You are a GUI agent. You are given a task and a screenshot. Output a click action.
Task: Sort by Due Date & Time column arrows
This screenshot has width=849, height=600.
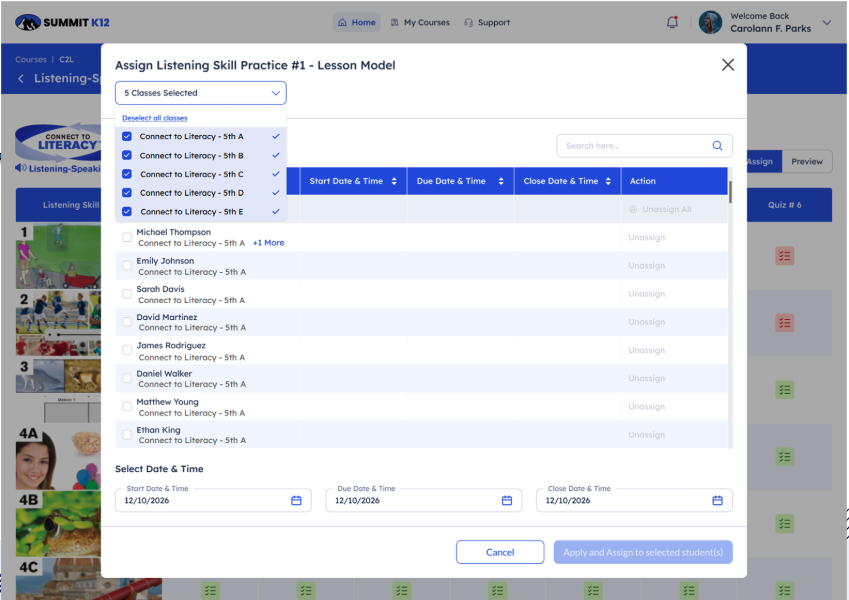501,181
